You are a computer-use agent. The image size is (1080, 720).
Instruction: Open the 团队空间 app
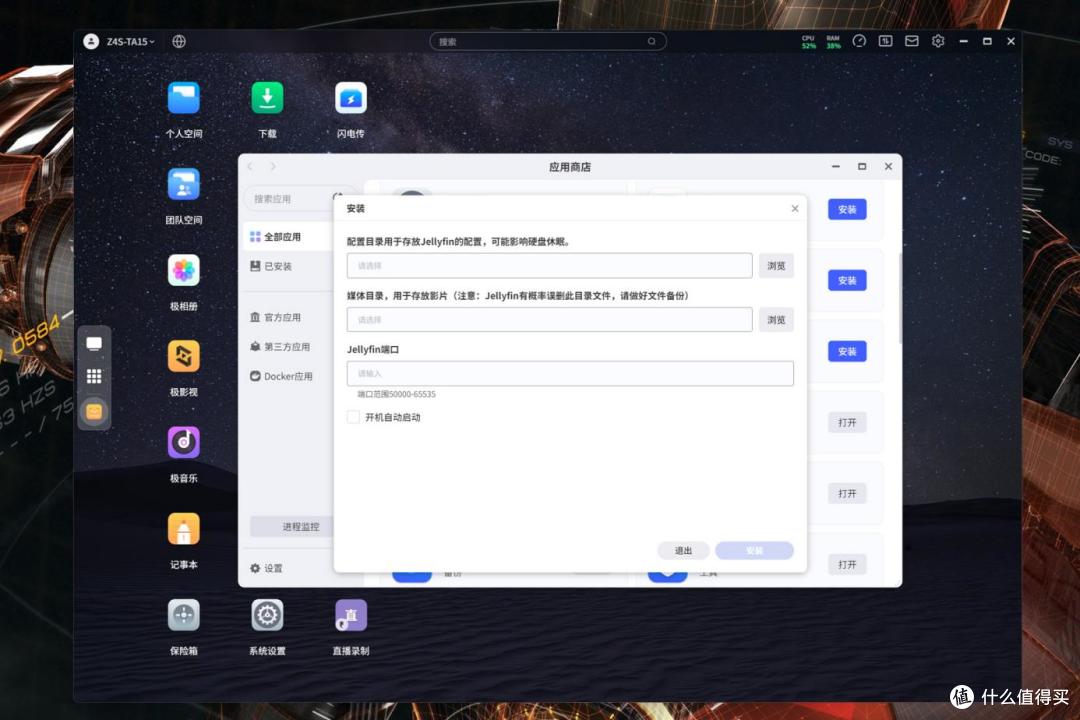183,185
